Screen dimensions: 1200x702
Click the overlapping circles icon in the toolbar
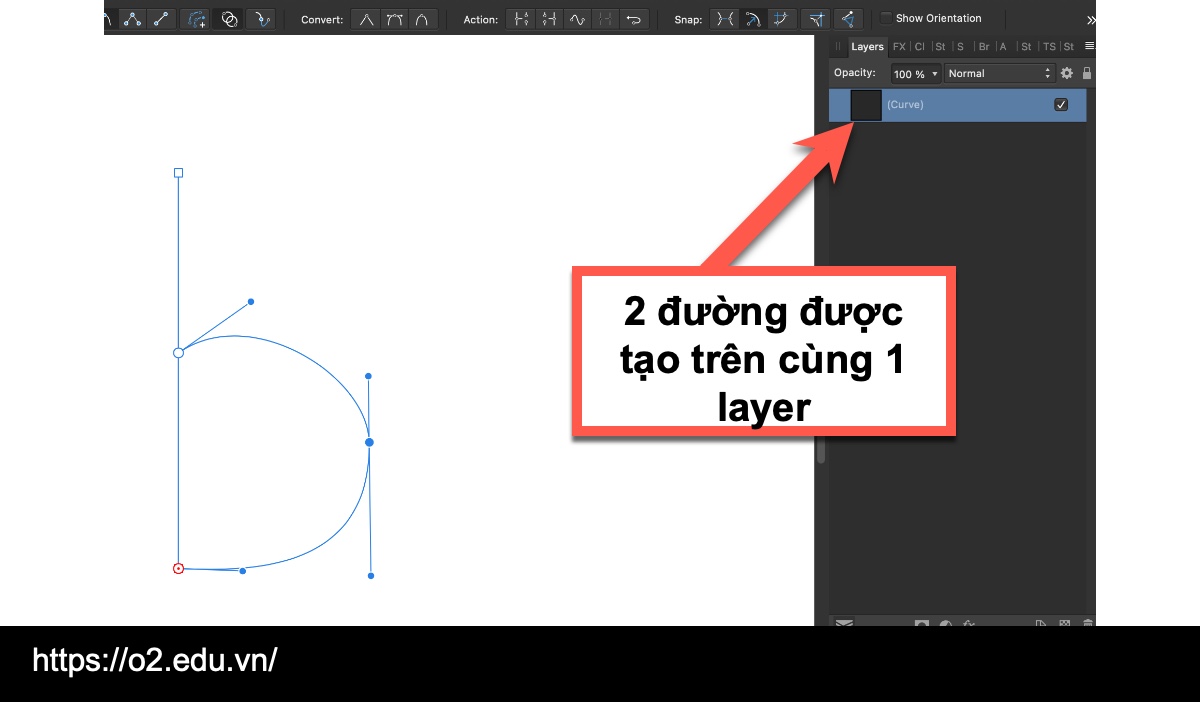point(229,19)
